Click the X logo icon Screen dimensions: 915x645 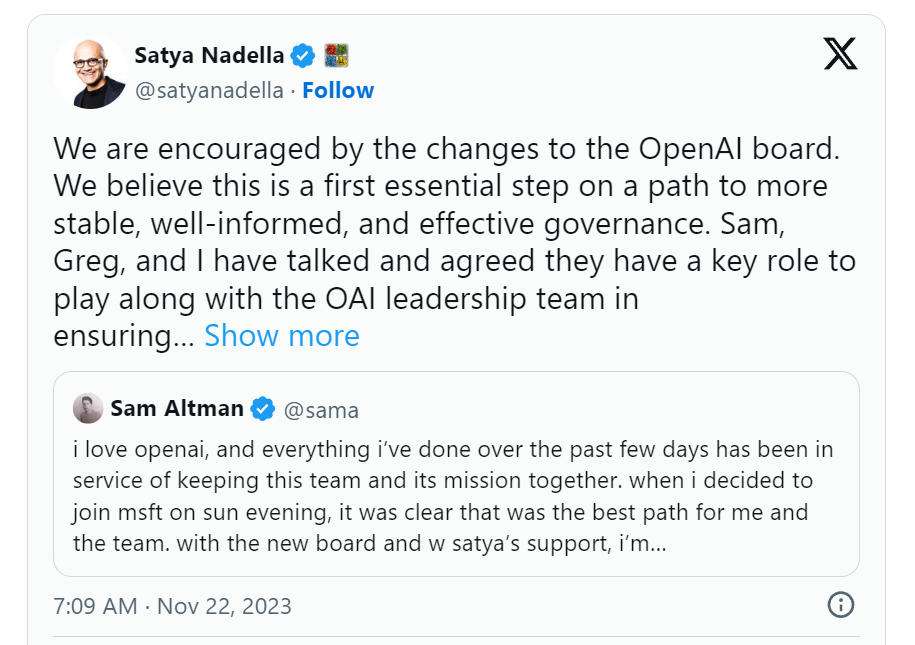pos(840,53)
